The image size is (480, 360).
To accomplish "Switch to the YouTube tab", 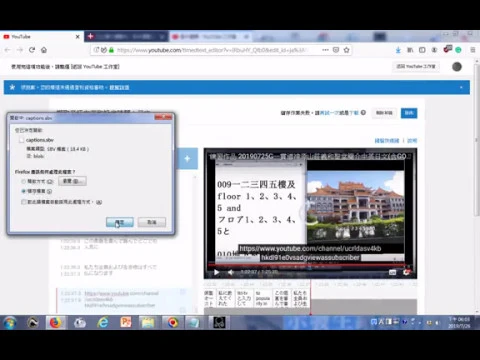I will [42, 36].
